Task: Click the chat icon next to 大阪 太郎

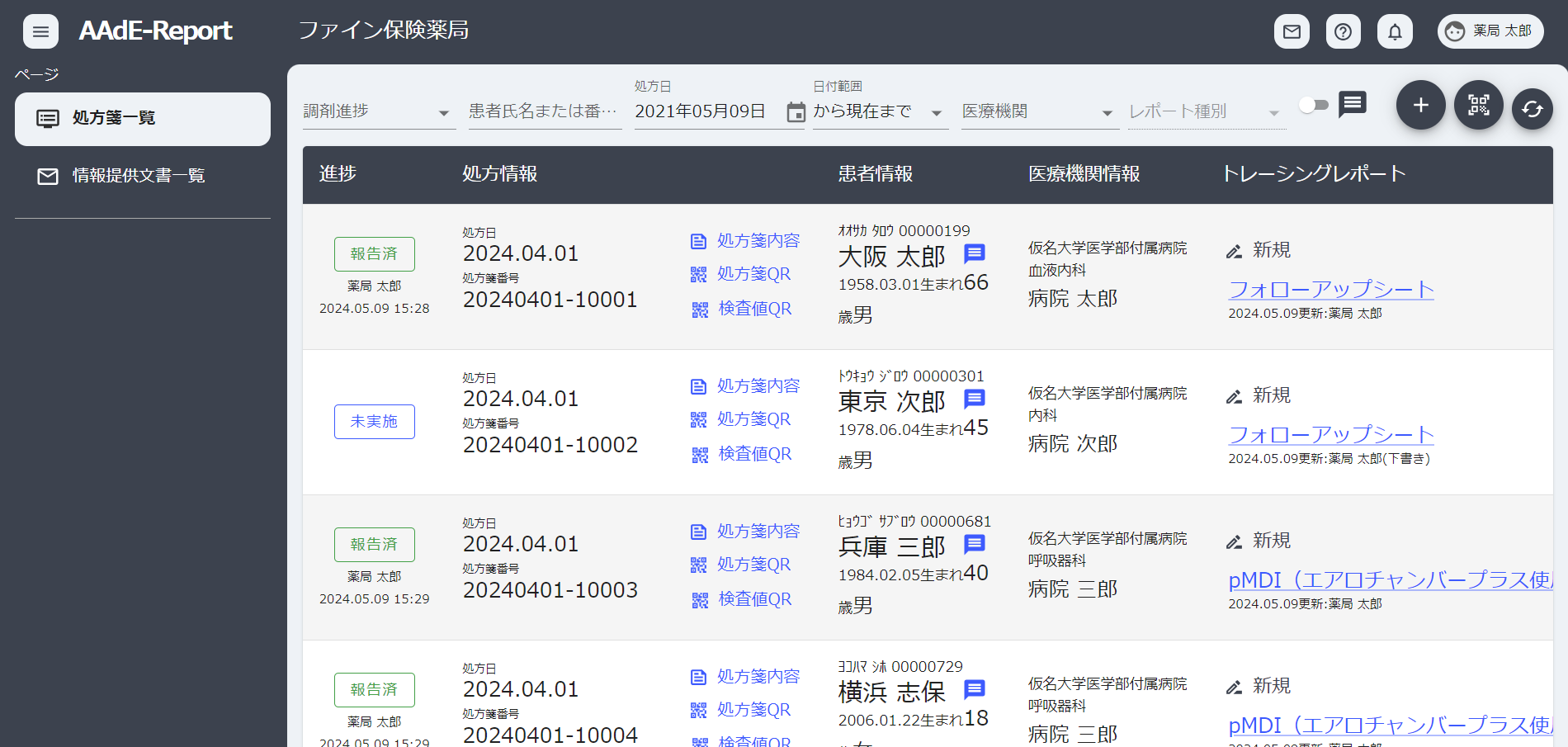Action: [974, 255]
